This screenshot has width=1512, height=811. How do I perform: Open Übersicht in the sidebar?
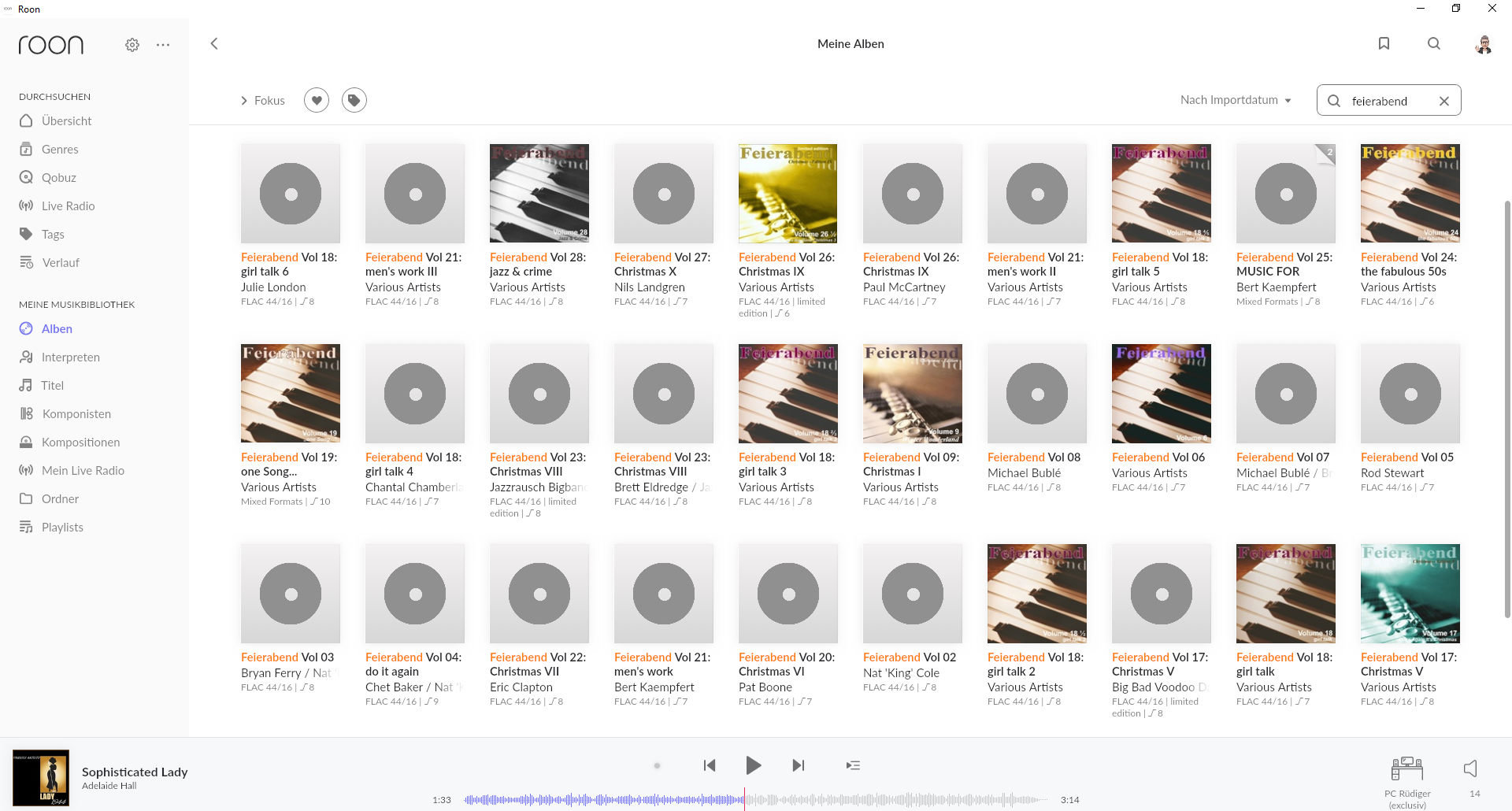tap(67, 120)
